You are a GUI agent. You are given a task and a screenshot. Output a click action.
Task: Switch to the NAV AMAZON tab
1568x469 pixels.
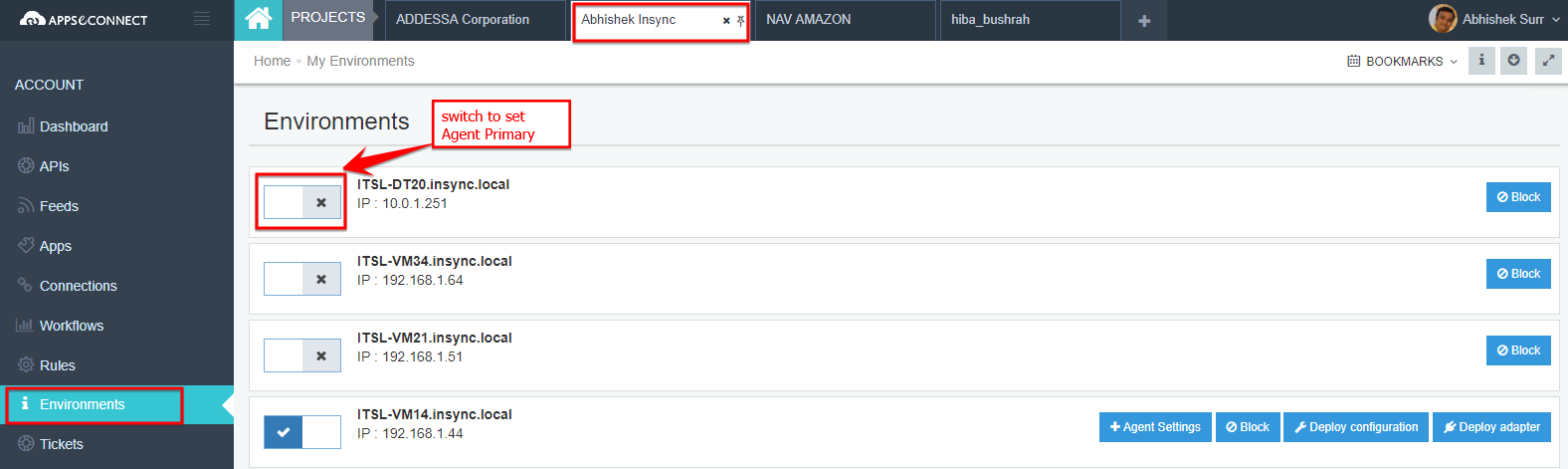coord(808,19)
